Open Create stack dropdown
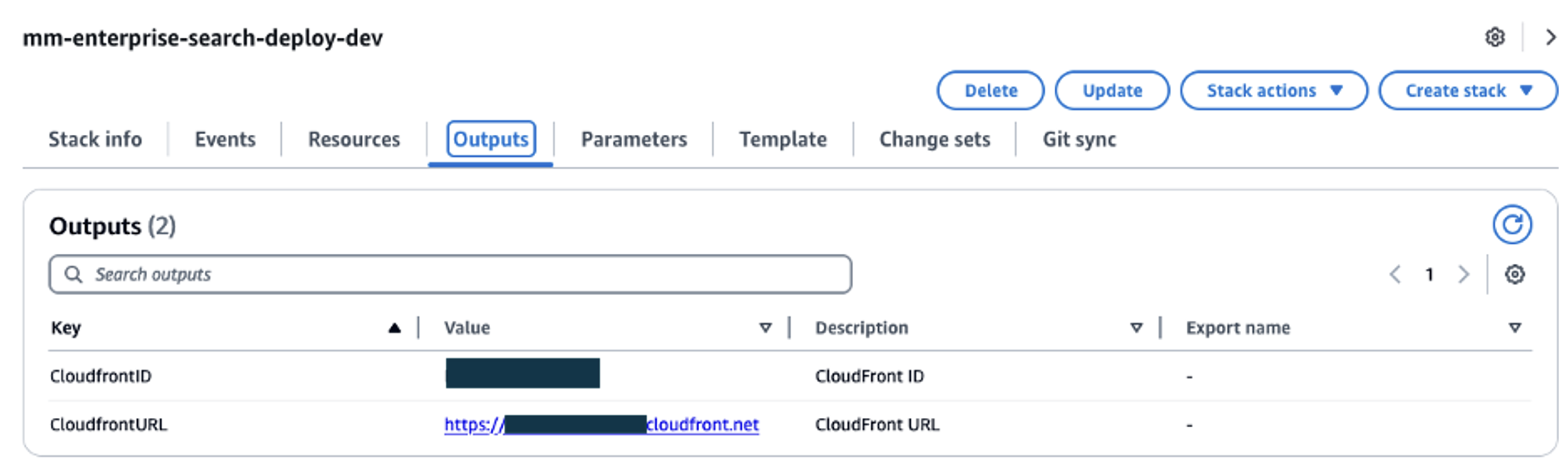This screenshot has height=476, width=1568. point(1468,91)
